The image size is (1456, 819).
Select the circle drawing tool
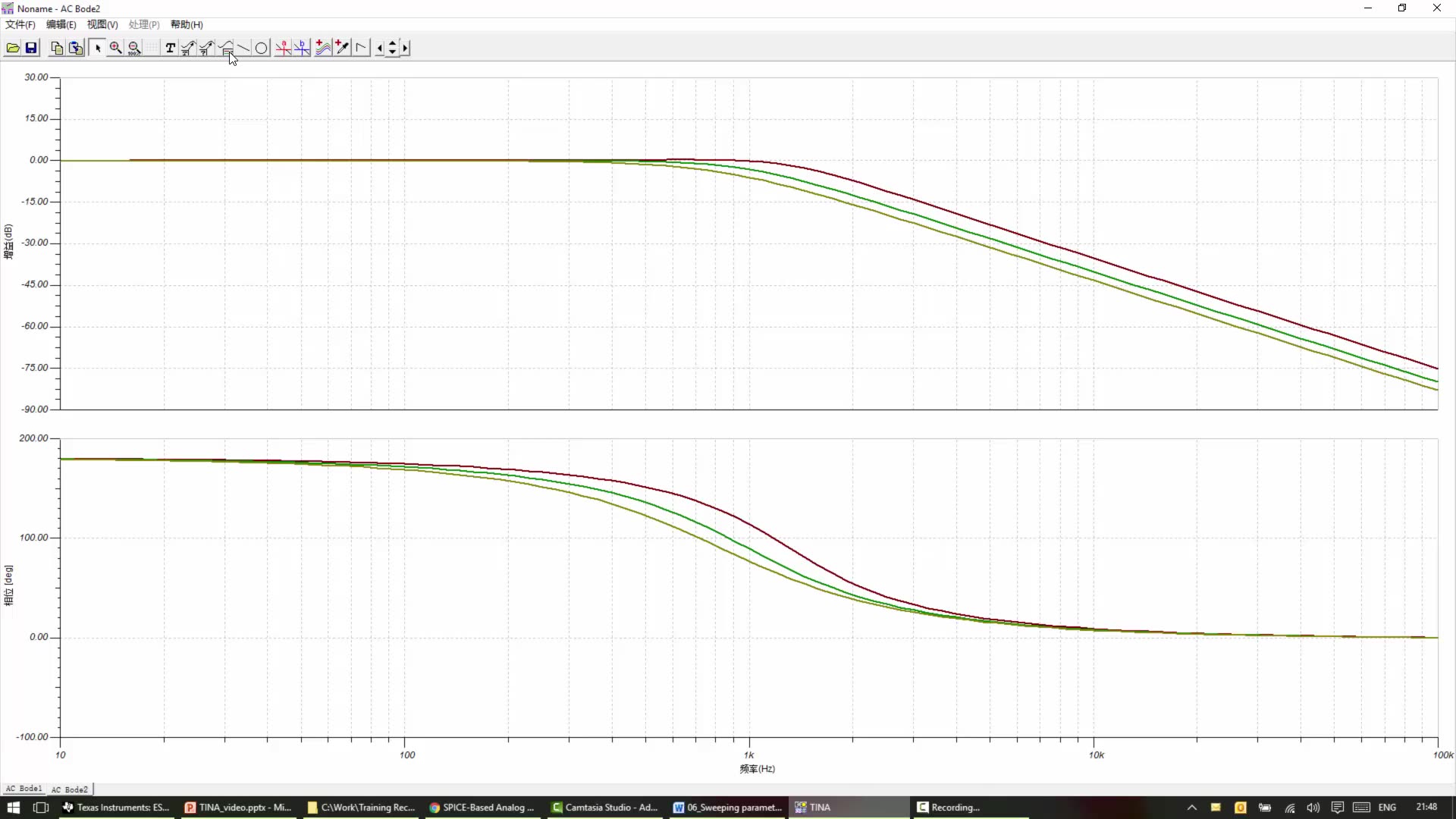(262, 48)
